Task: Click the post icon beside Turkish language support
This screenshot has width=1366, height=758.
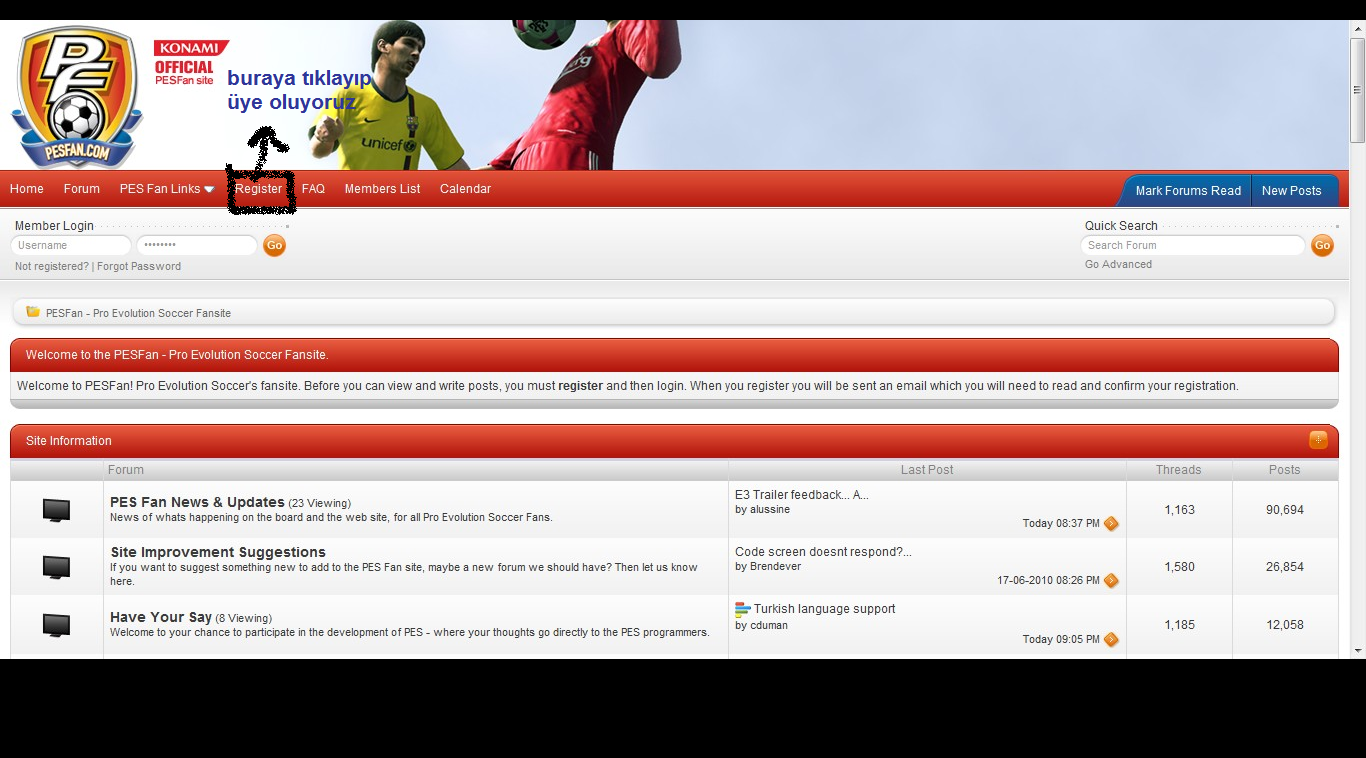Action: pyautogui.click(x=742, y=609)
